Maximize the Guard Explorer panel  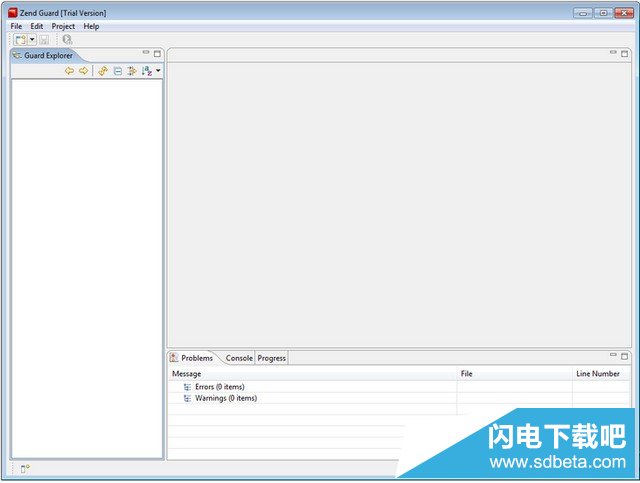(x=157, y=53)
